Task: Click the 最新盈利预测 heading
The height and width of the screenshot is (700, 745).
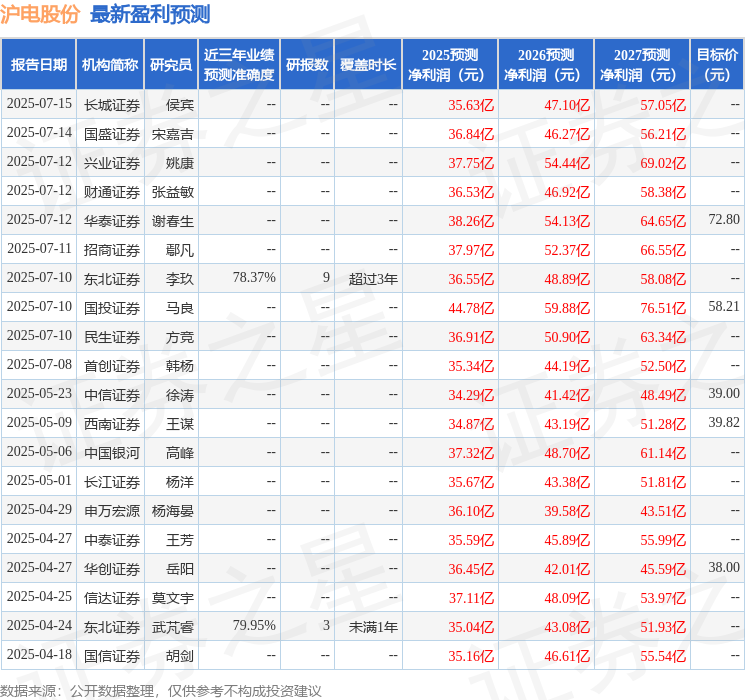Action: [x=150, y=14]
